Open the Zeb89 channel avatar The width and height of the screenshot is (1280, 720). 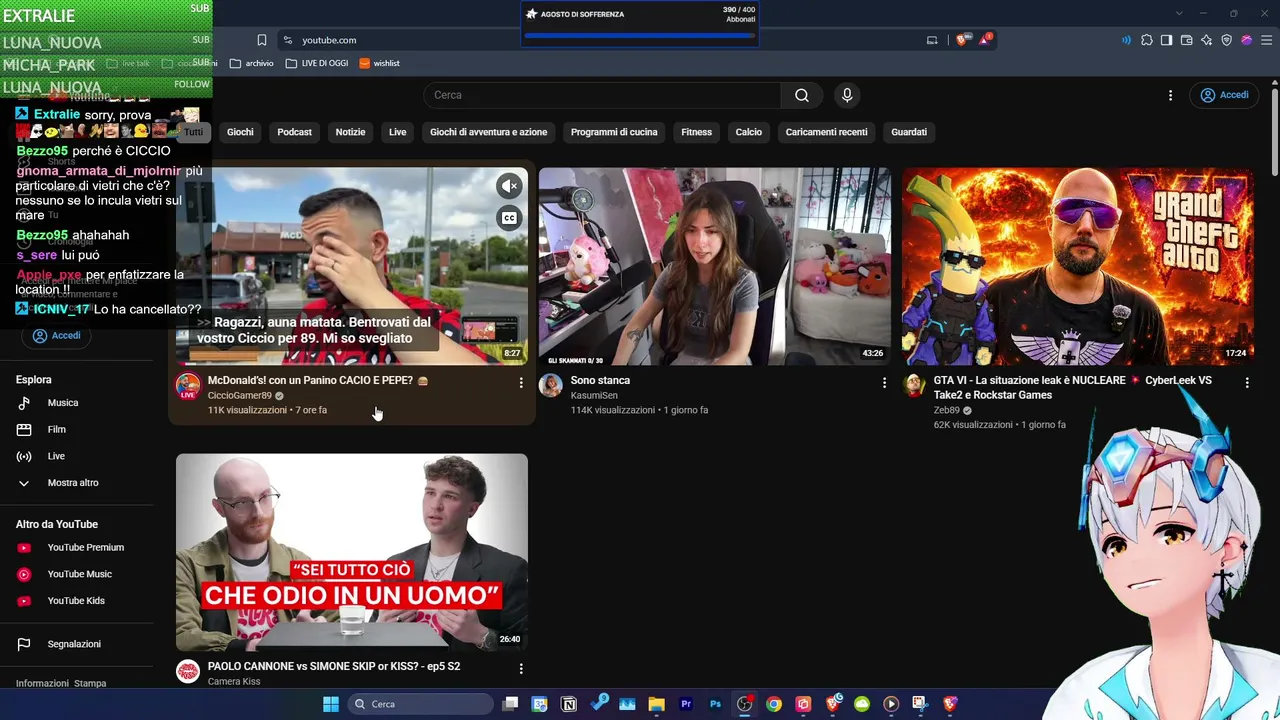[914, 387]
